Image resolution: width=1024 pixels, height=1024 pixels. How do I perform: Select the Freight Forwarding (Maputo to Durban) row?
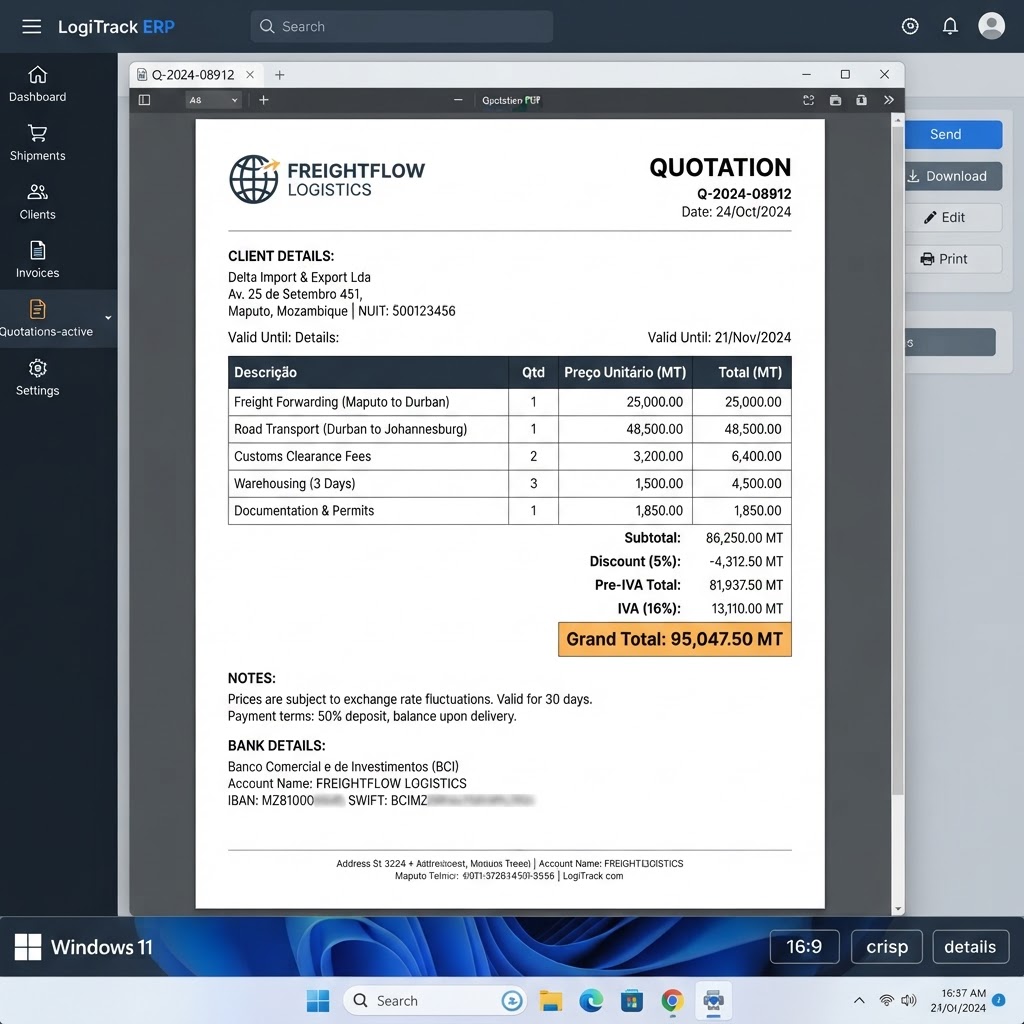click(x=509, y=402)
